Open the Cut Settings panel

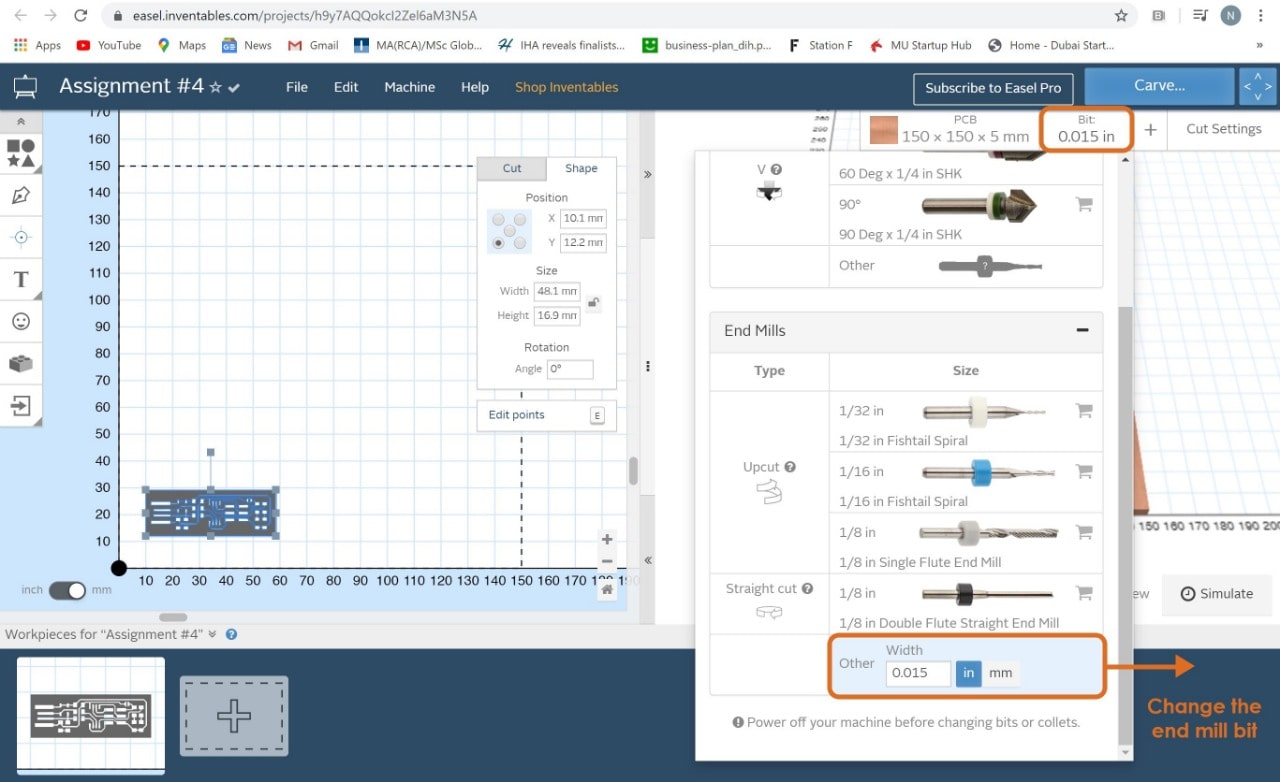point(1223,129)
